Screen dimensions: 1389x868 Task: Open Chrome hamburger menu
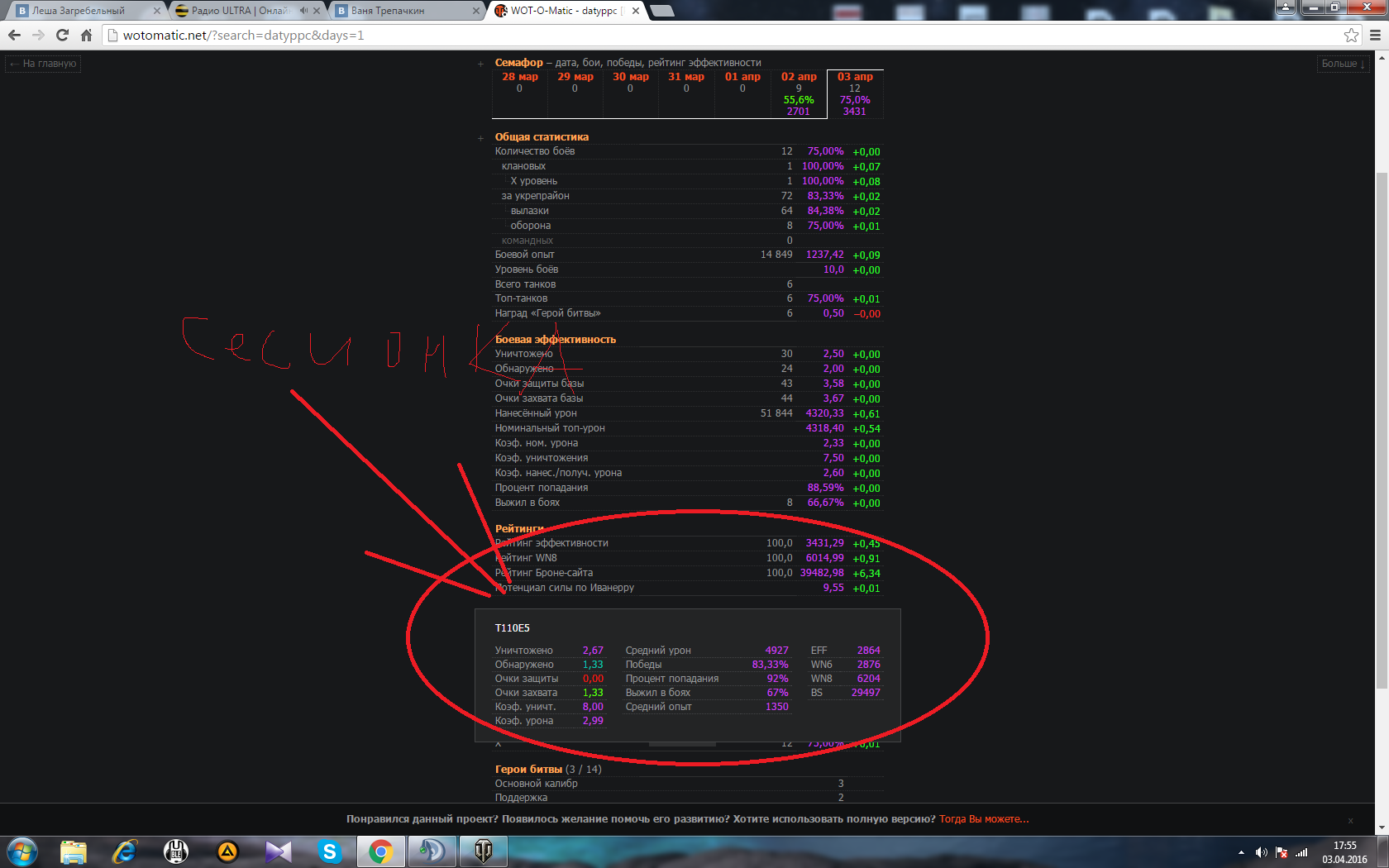pyautogui.click(x=1375, y=35)
